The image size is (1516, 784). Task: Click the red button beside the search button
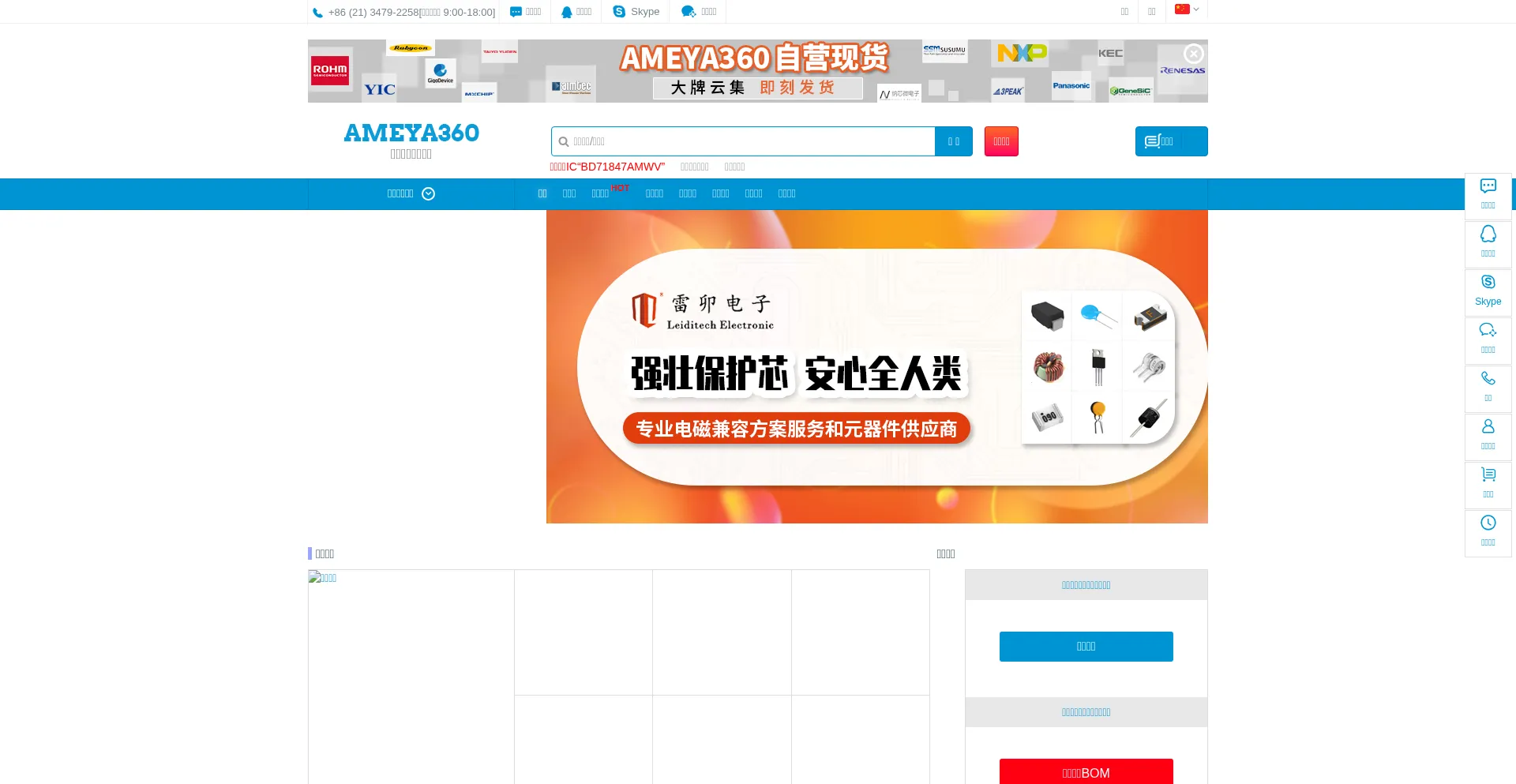click(x=1001, y=141)
